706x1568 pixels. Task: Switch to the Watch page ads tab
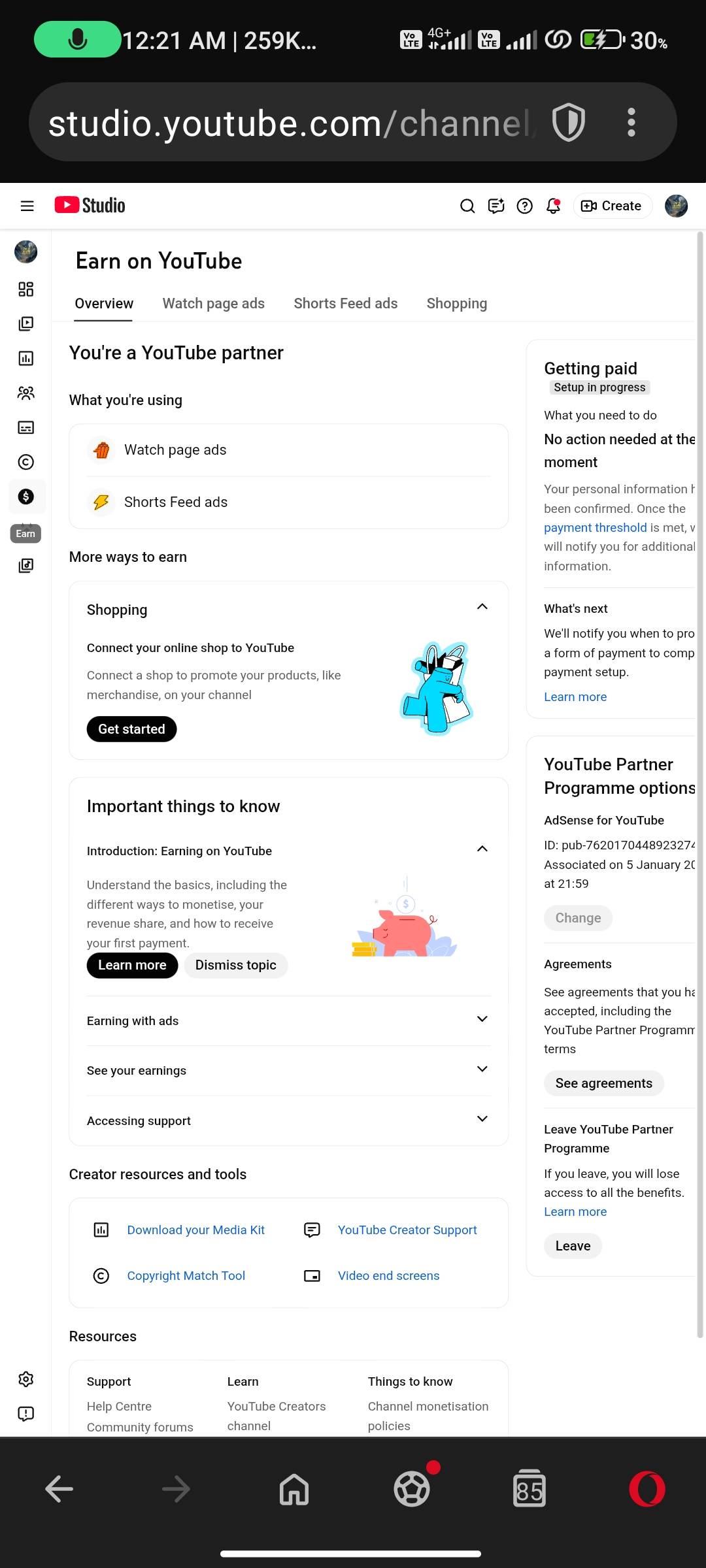click(x=214, y=304)
